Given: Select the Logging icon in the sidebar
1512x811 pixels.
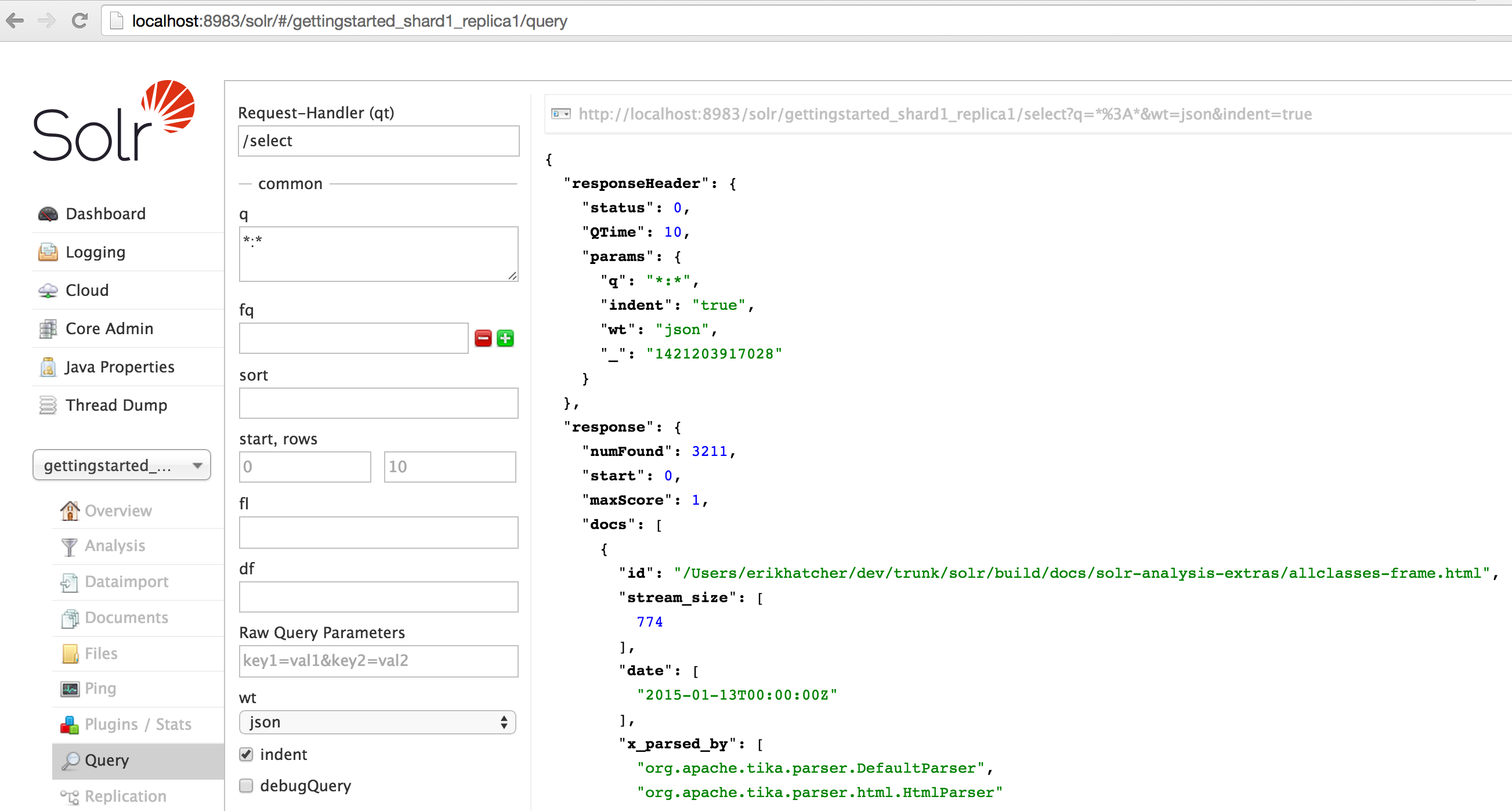Looking at the screenshot, I should pyautogui.click(x=49, y=252).
